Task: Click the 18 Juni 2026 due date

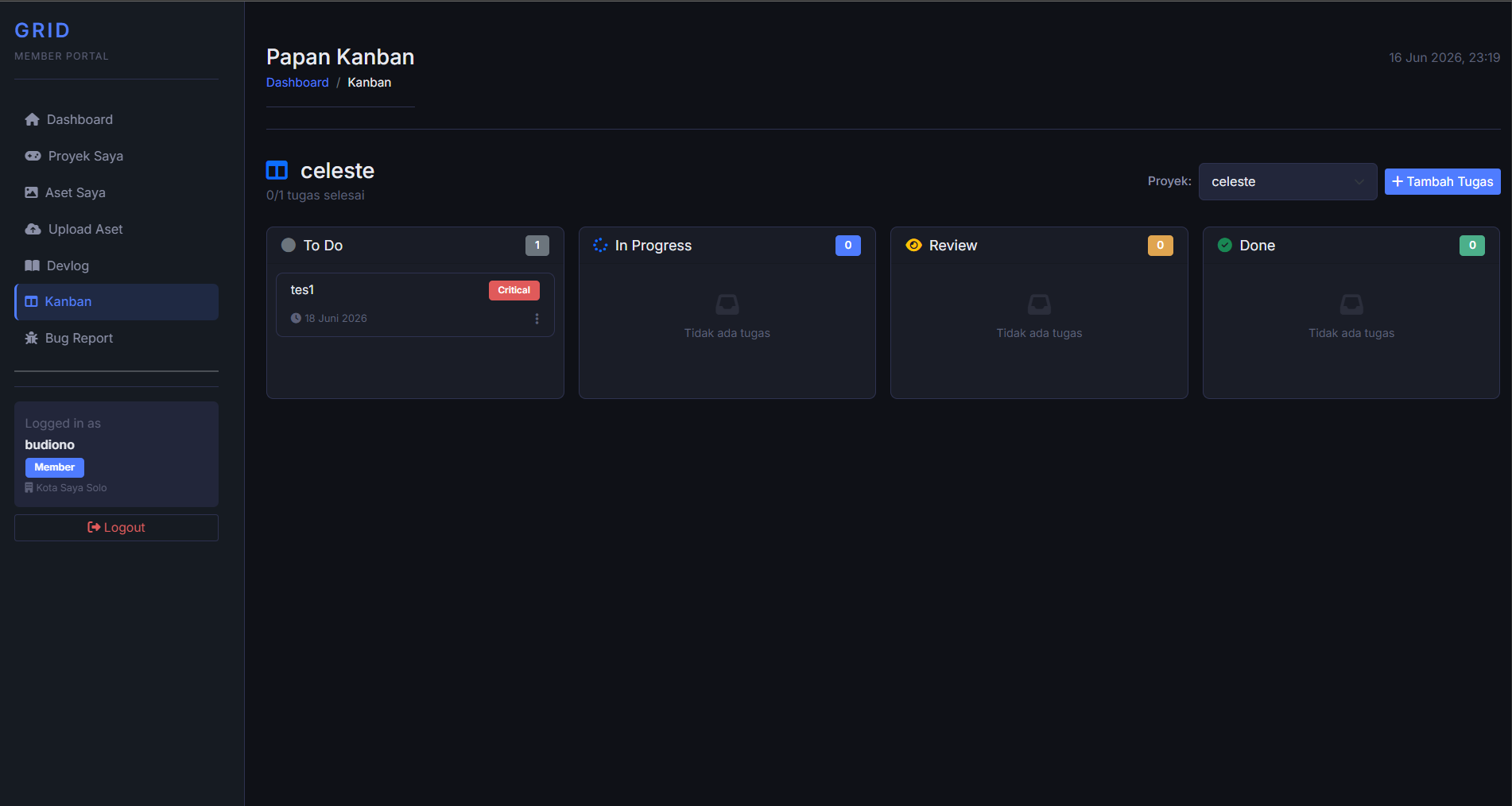Action: point(335,318)
